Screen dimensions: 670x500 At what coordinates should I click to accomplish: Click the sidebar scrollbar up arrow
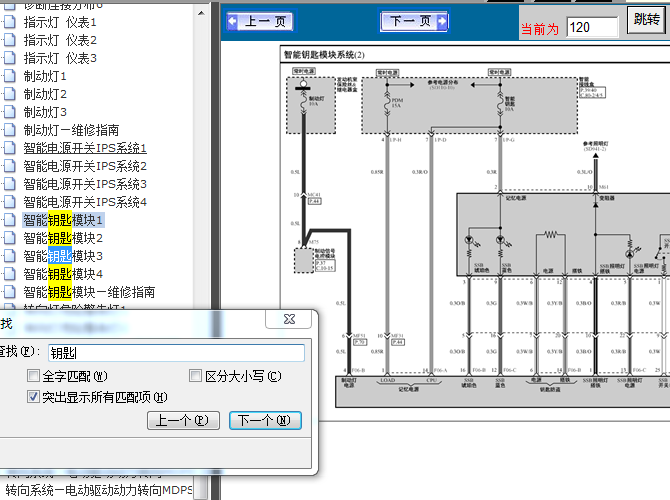pyautogui.click(x=201, y=13)
